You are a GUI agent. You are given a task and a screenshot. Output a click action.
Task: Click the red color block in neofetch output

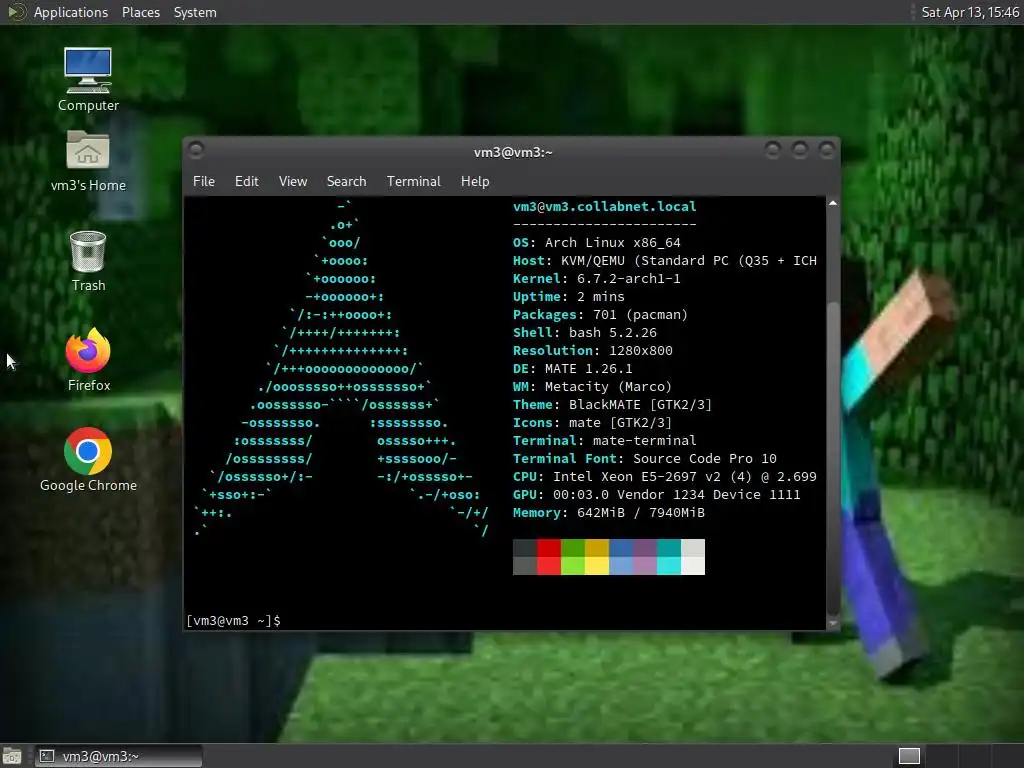tap(549, 557)
